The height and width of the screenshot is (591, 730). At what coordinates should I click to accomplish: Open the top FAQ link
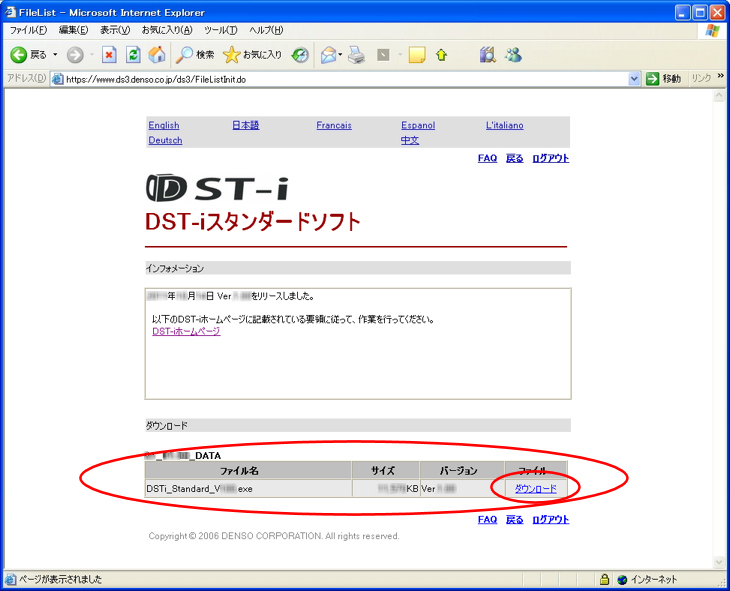tap(487, 158)
